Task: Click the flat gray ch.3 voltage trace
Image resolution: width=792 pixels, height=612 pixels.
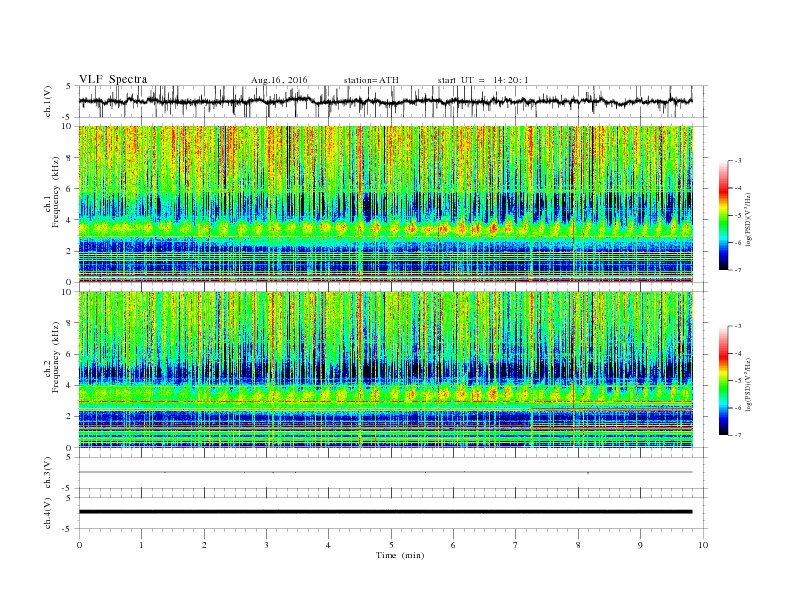Action: click(x=385, y=472)
